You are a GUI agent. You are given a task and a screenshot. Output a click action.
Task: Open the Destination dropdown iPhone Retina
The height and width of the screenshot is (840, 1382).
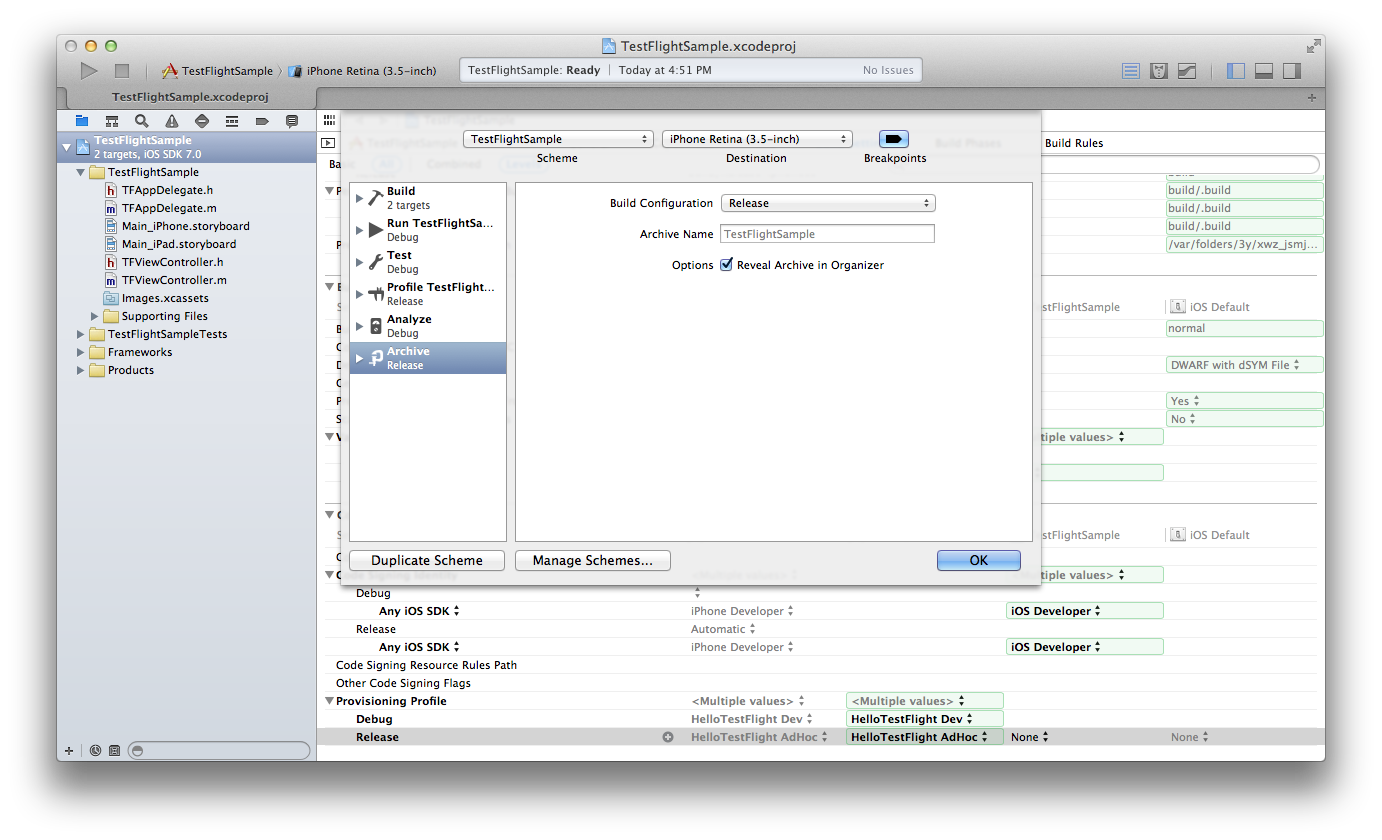(x=757, y=139)
